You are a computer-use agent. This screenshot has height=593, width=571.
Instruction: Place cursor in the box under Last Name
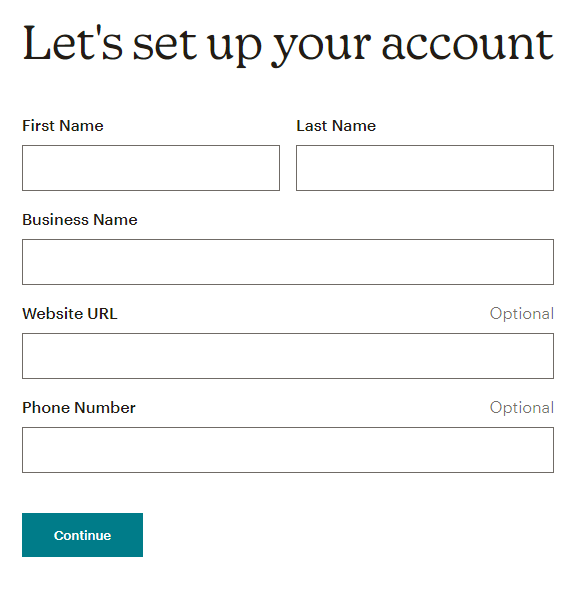(x=425, y=168)
